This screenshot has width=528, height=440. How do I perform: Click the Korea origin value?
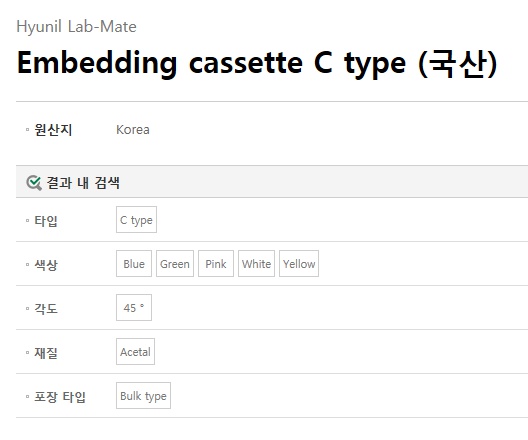(133, 130)
